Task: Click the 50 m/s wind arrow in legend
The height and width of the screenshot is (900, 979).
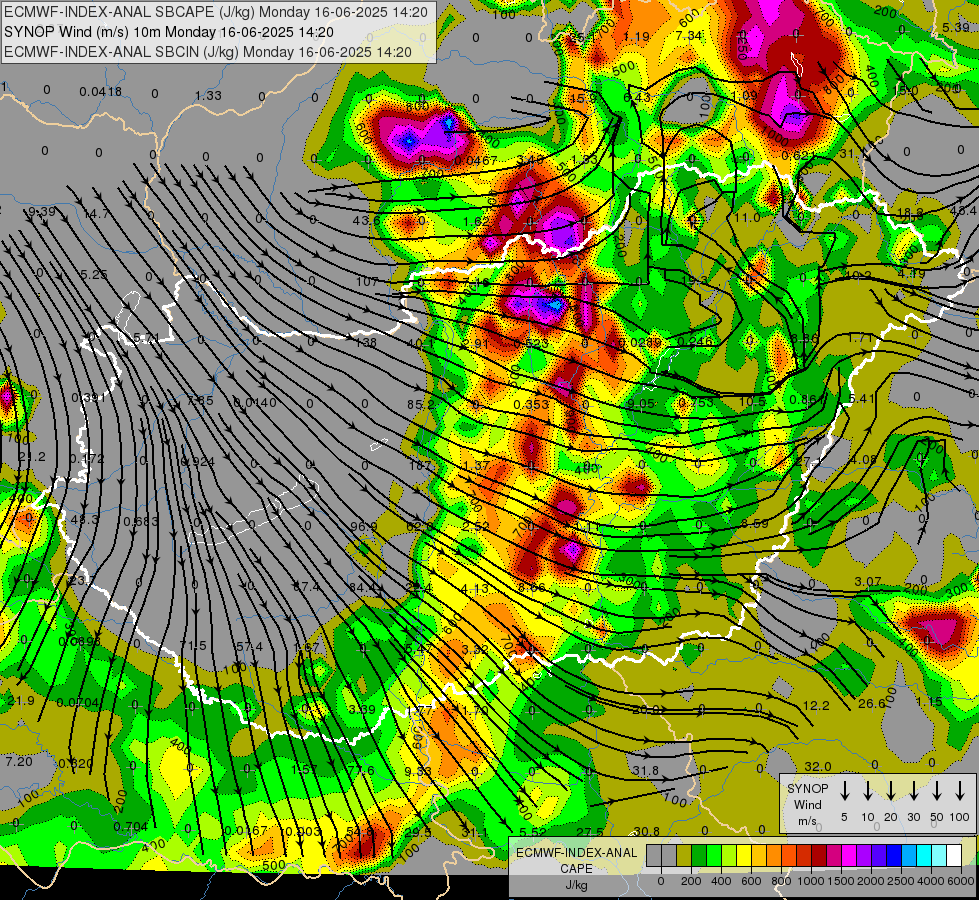Action: point(937,791)
